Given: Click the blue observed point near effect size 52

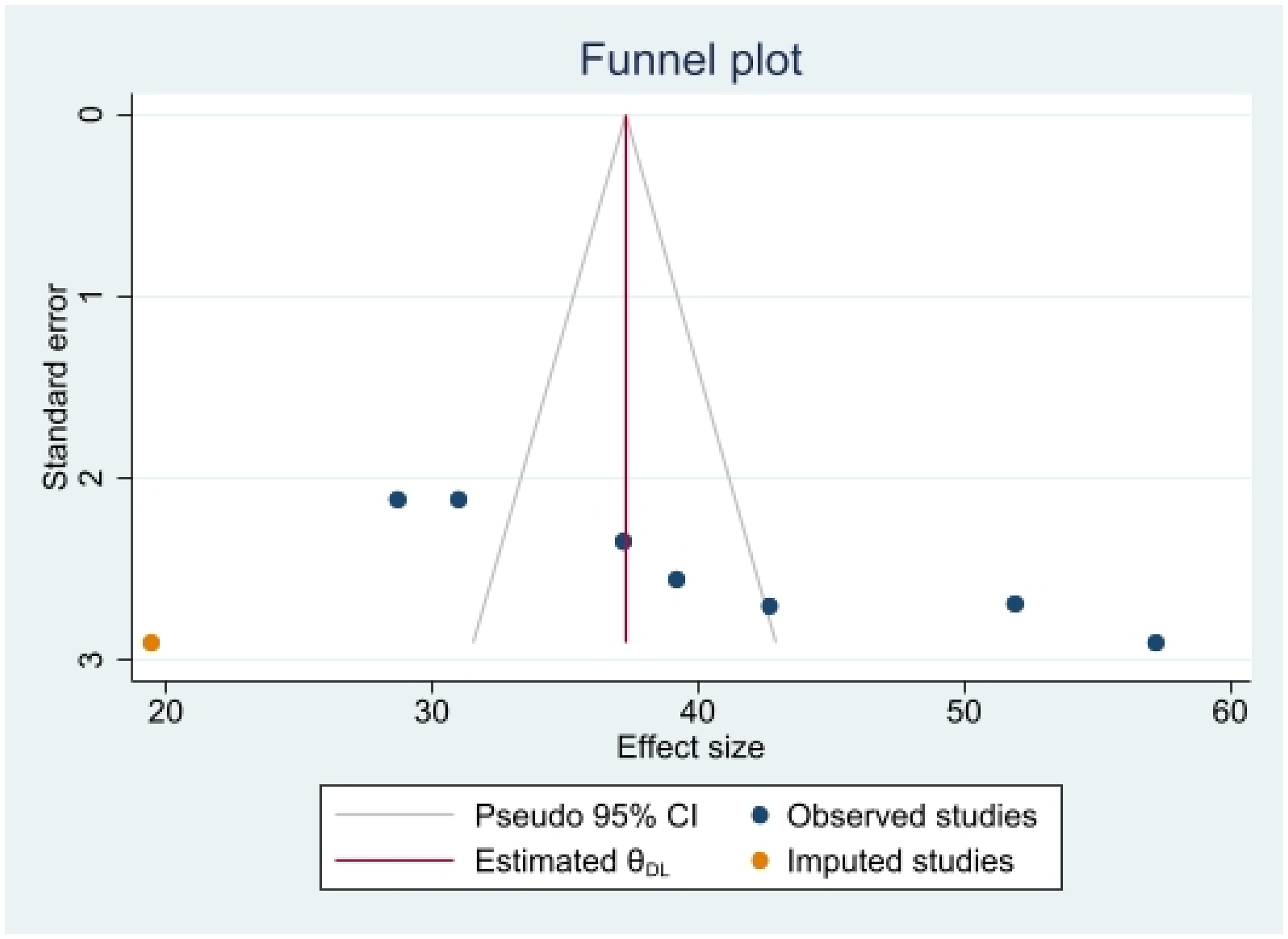Looking at the screenshot, I should click(x=1015, y=604).
